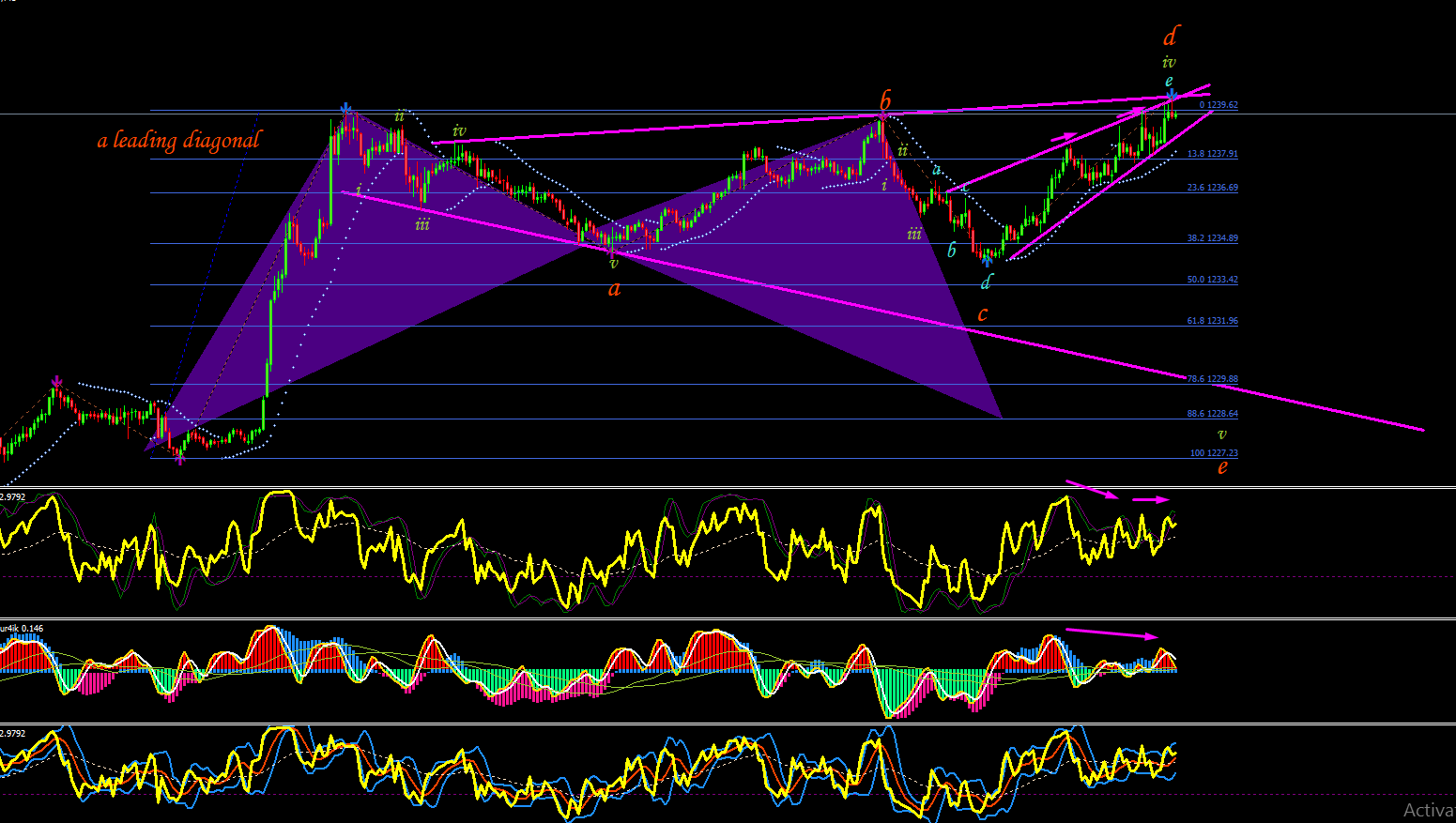Screen dimensions: 1456x823
Task: Click the cyan sub-wave label "e"
Action: (x=1169, y=82)
